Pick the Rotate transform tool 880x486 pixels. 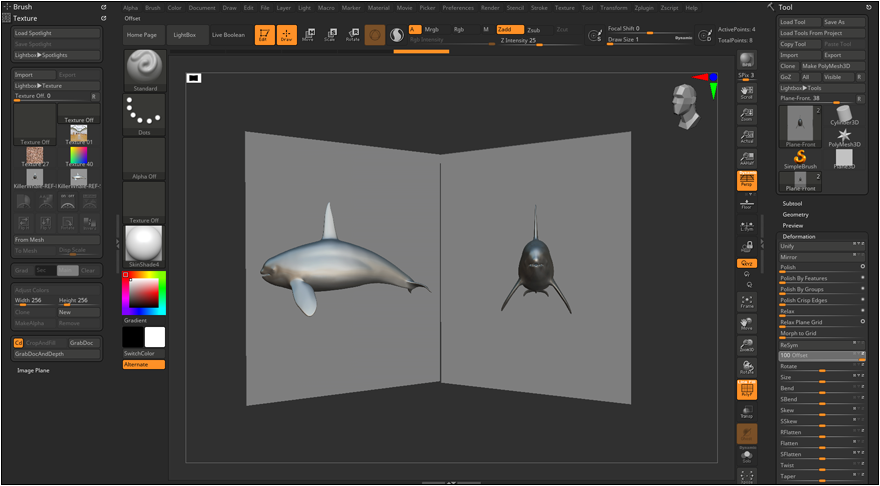point(352,35)
